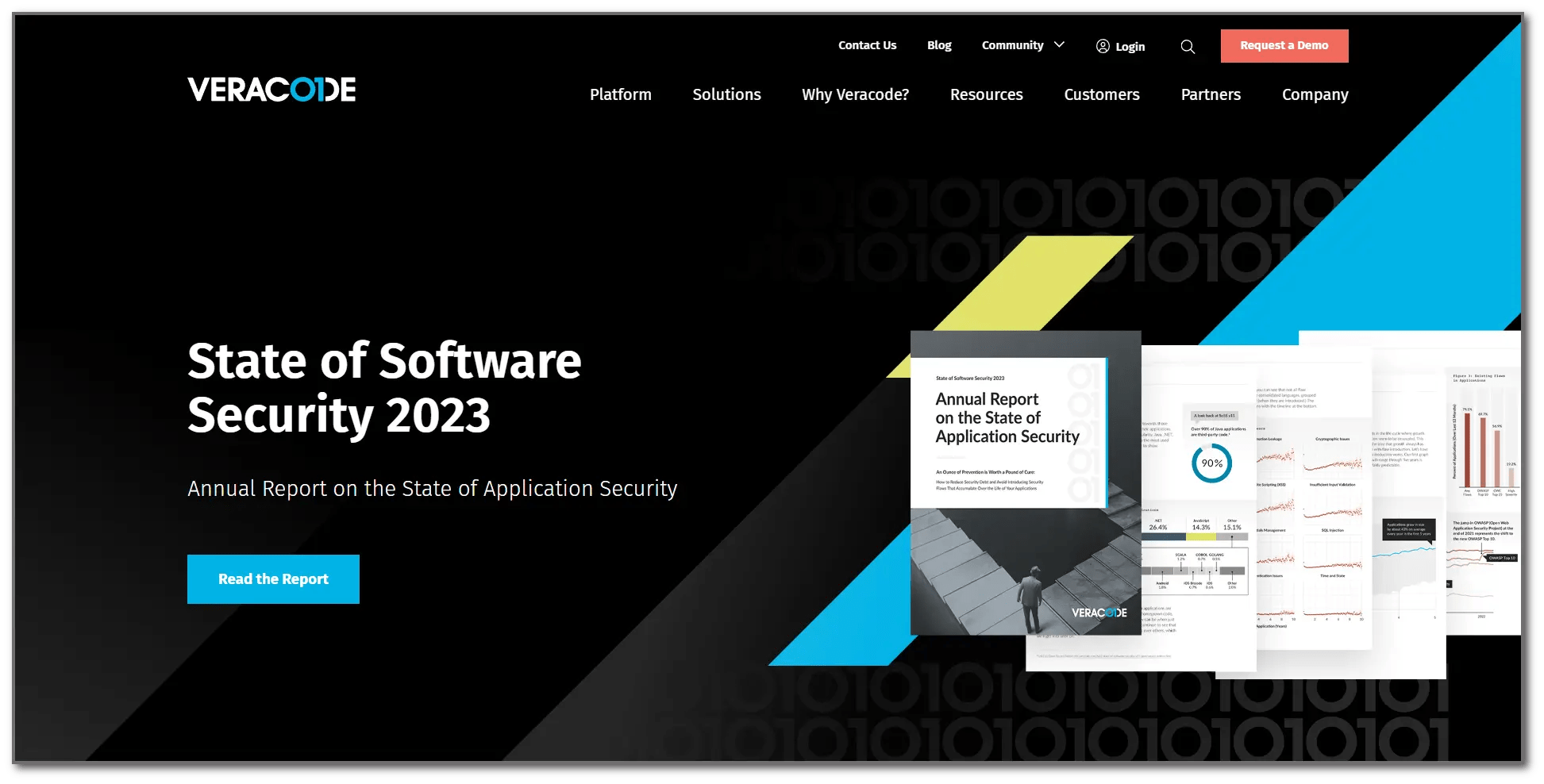Open the Customers menu
Image resolution: width=1544 pixels, height=784 pixels.
click(1102, 94)
